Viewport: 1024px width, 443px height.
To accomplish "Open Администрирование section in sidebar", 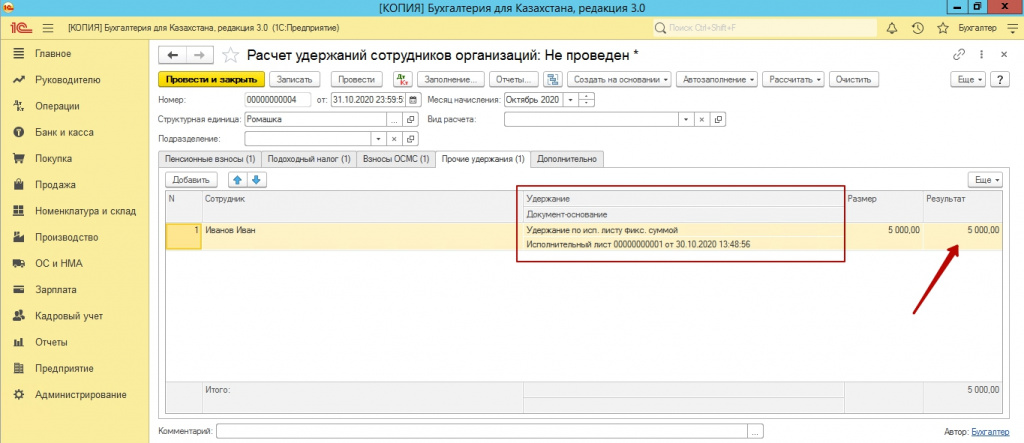I will pos(80,395).
